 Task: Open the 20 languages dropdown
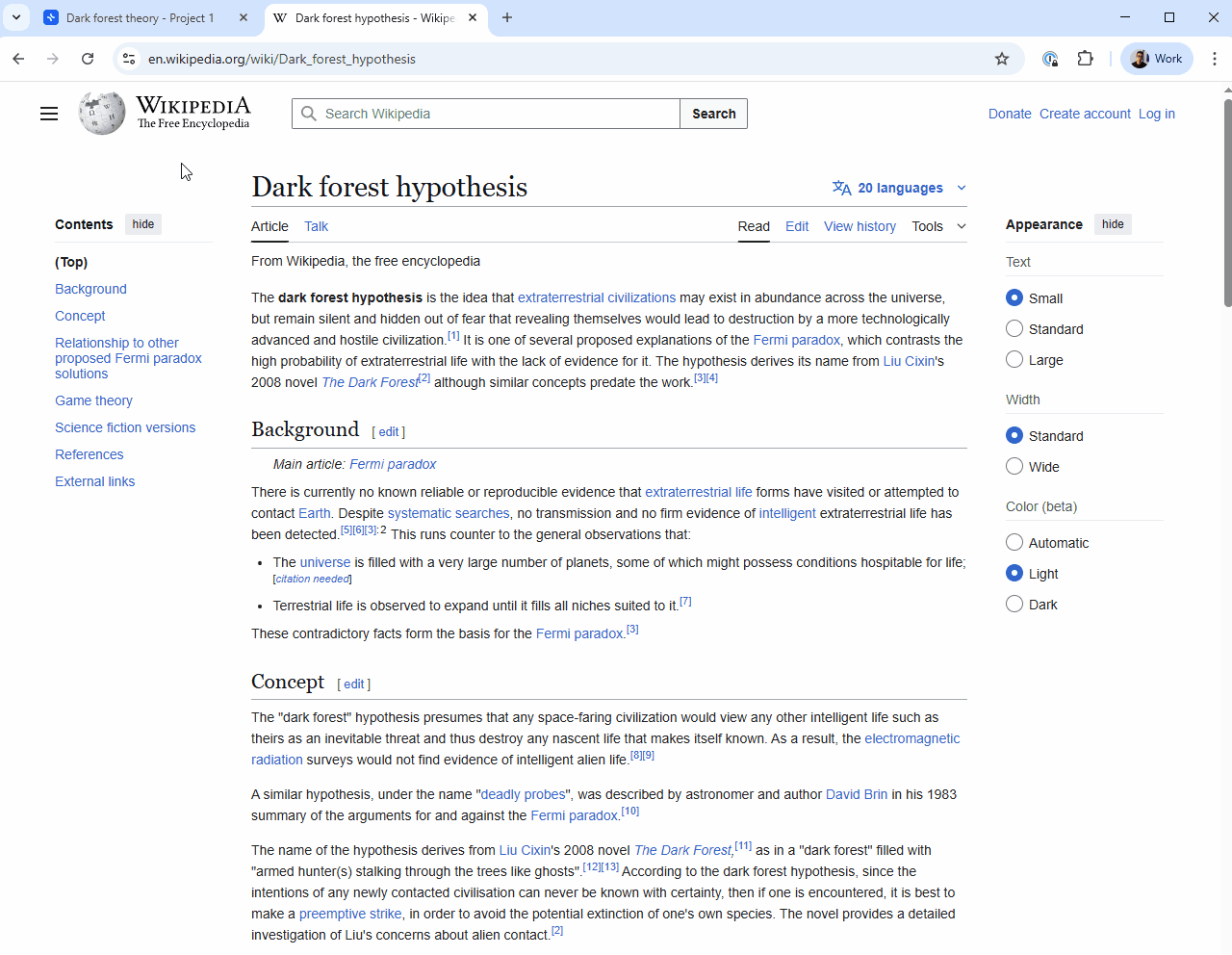pos(898,188)
